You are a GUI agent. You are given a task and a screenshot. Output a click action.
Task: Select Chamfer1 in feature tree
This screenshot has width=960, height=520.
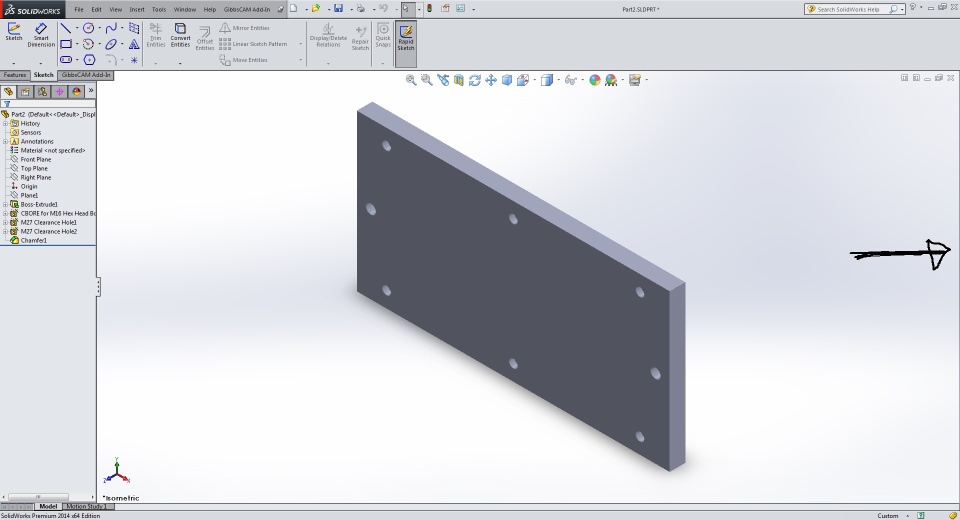coord(34,241)
